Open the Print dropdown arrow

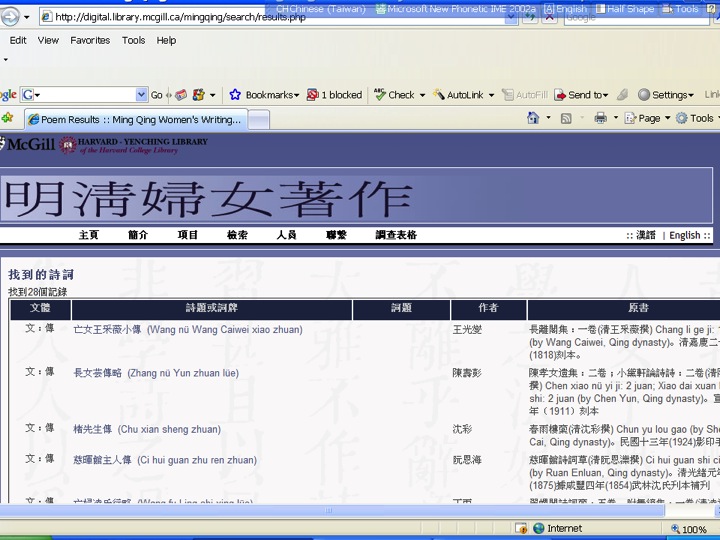616,118
